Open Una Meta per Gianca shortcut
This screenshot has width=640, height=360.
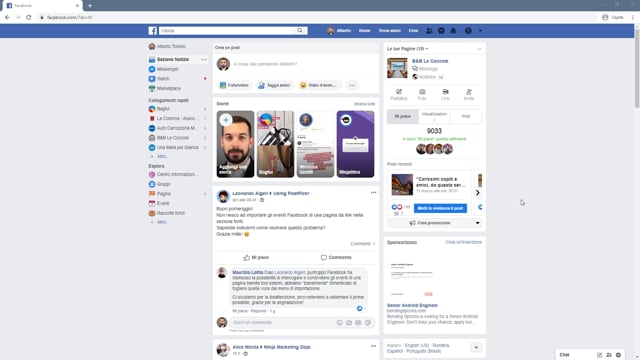pyautogui.click(x=178, y=147)
